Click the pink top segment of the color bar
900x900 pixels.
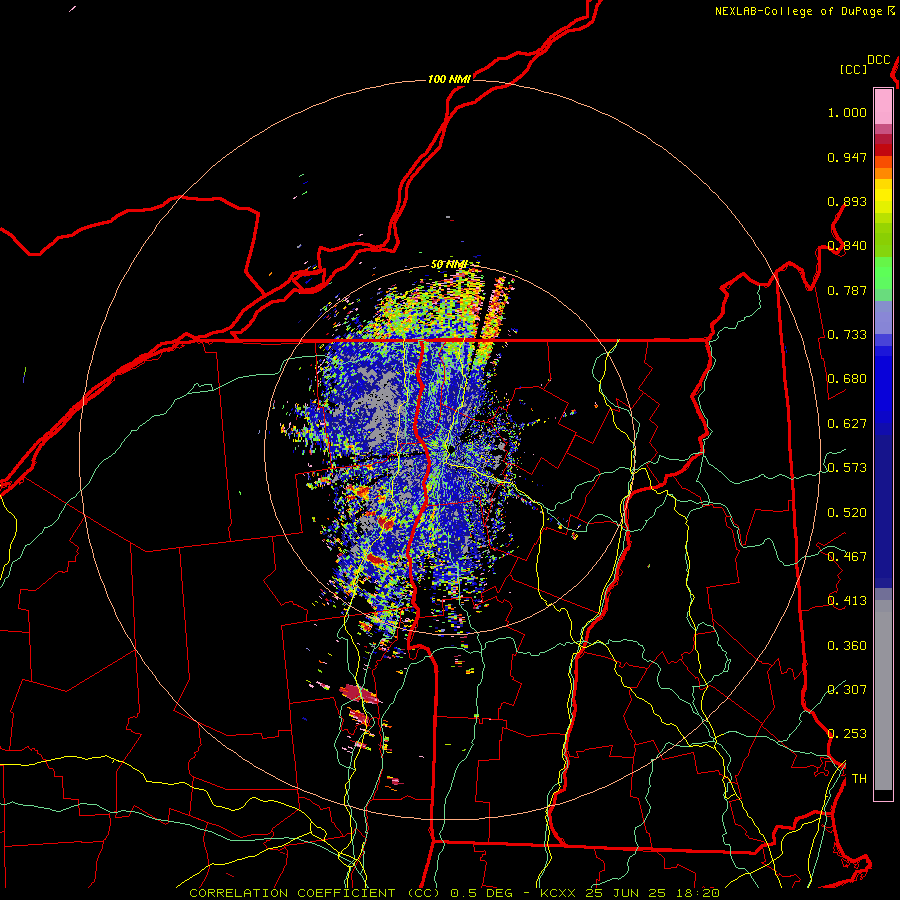coord(883,106)
